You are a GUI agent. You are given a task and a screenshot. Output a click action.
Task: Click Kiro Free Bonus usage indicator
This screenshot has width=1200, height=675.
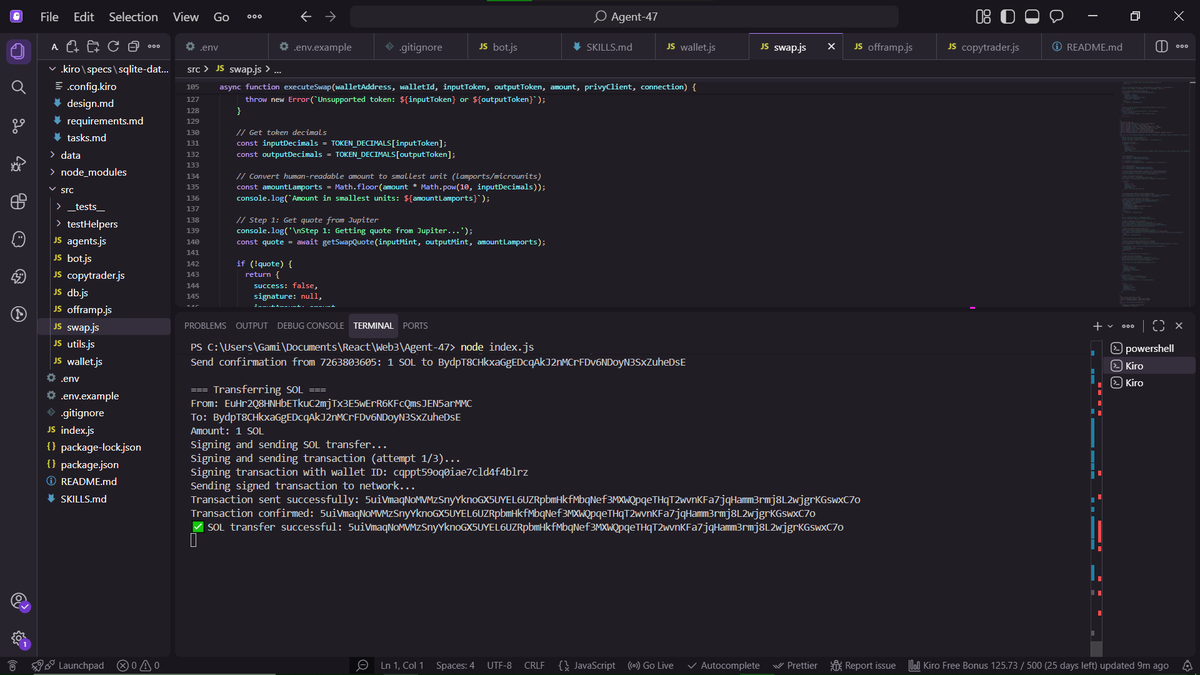pos(1038,665)
